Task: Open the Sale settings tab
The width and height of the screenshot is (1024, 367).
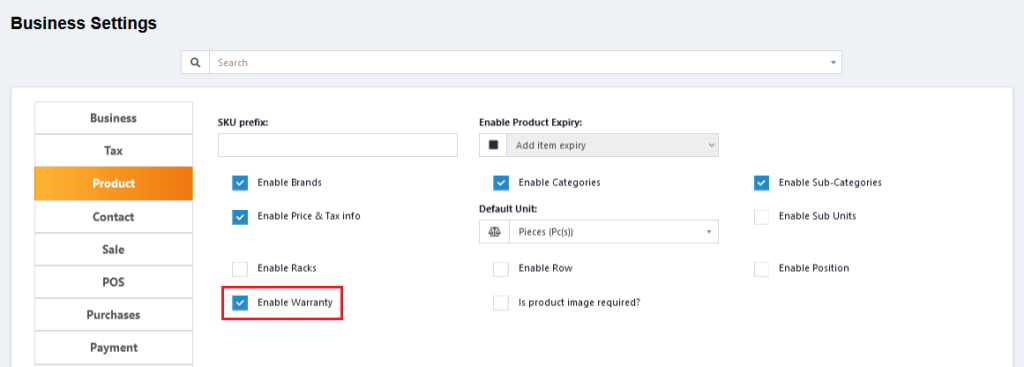Action: pyautogui.click(x=114, y=249)
